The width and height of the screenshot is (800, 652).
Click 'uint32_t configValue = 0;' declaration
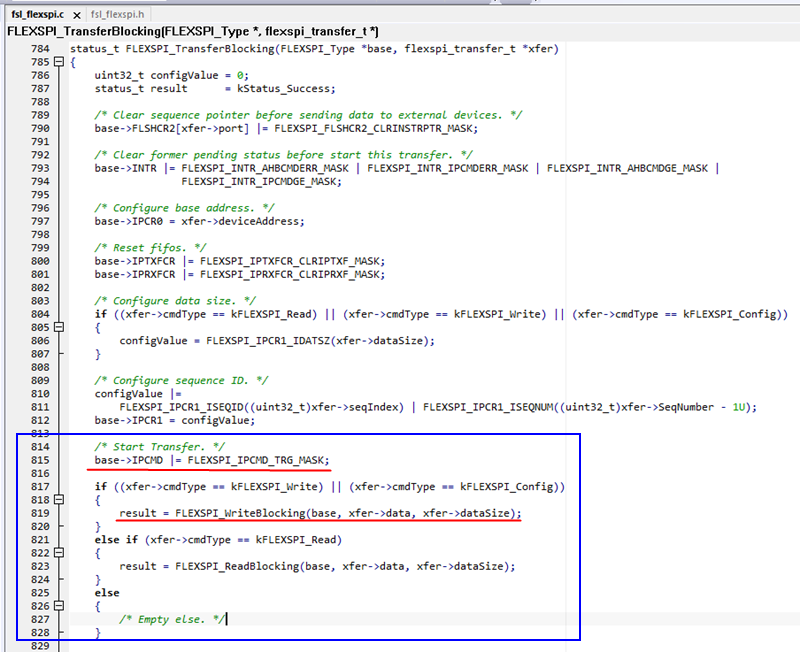(171, 76)
